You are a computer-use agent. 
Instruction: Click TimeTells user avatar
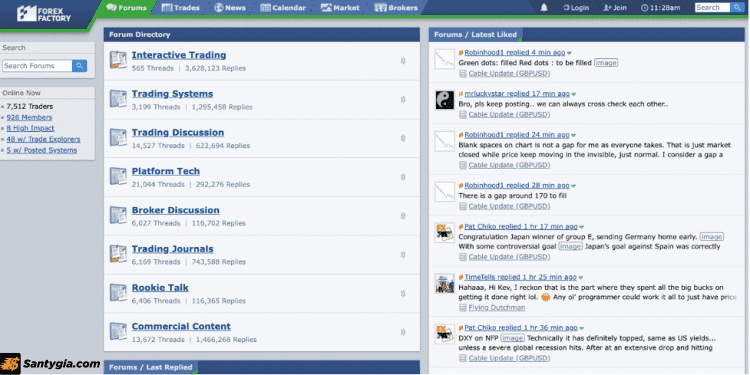pos(444,283)
